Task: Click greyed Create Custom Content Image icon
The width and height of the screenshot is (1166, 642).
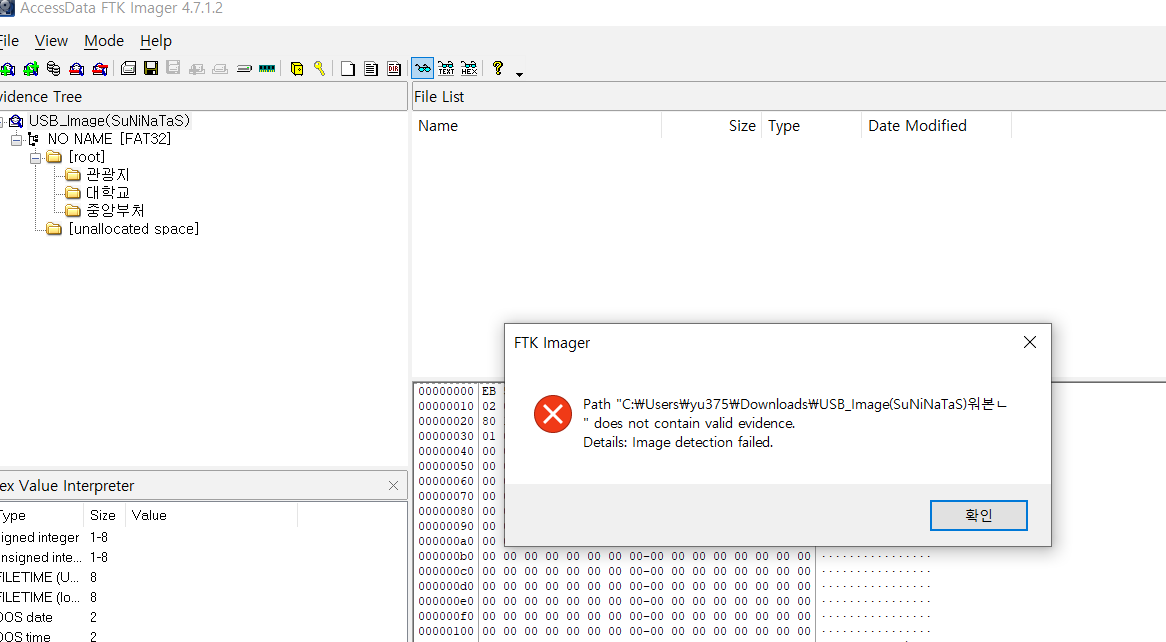Action: click(220, 68)
